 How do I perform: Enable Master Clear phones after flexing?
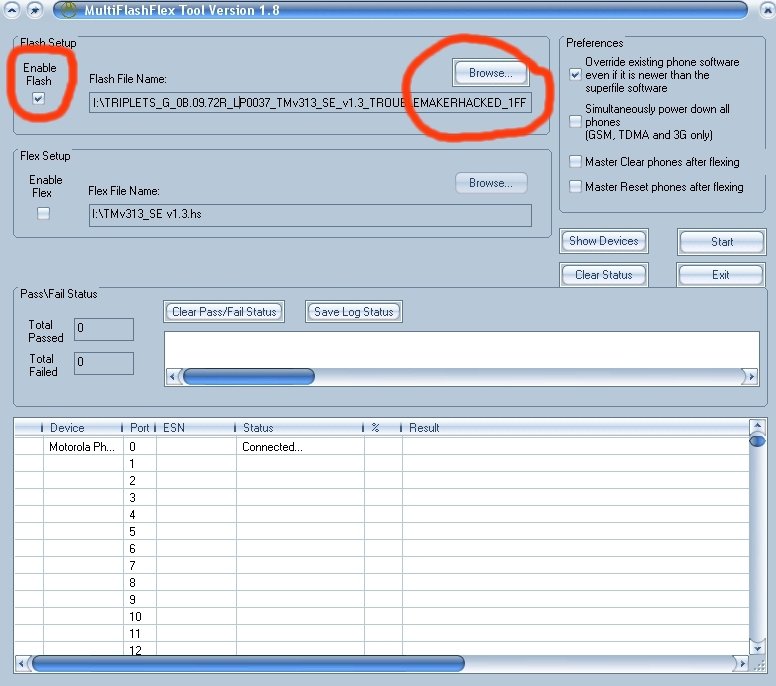click(574, 161)
